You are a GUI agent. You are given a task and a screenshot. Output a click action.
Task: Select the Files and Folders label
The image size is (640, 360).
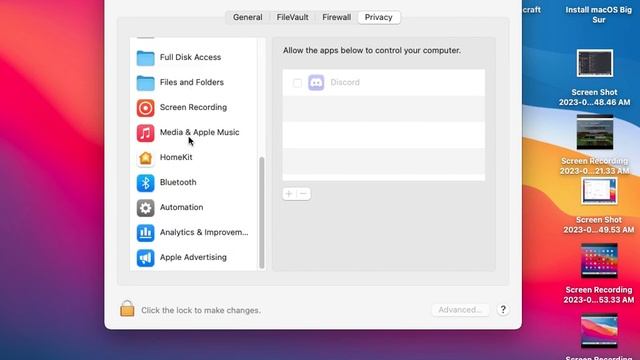click(192, 82)
